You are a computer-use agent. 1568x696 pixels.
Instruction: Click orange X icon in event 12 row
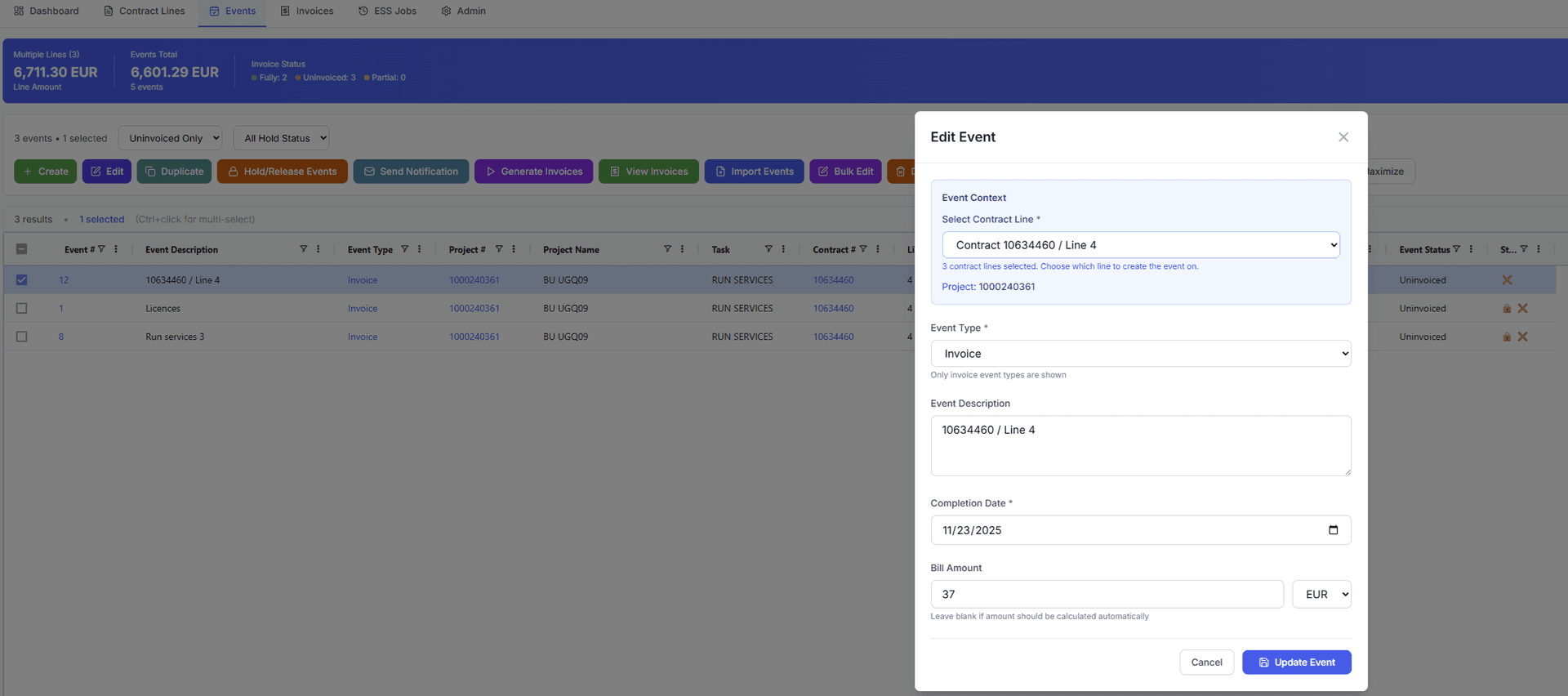pyautogui.click(x=1507, y=280)
